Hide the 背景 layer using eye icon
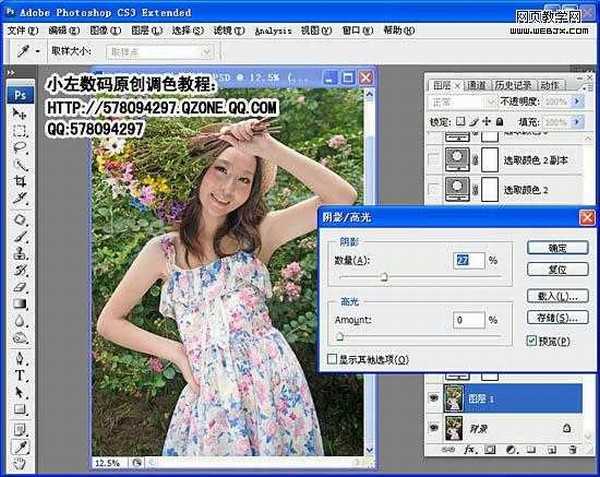 (432, 427)
